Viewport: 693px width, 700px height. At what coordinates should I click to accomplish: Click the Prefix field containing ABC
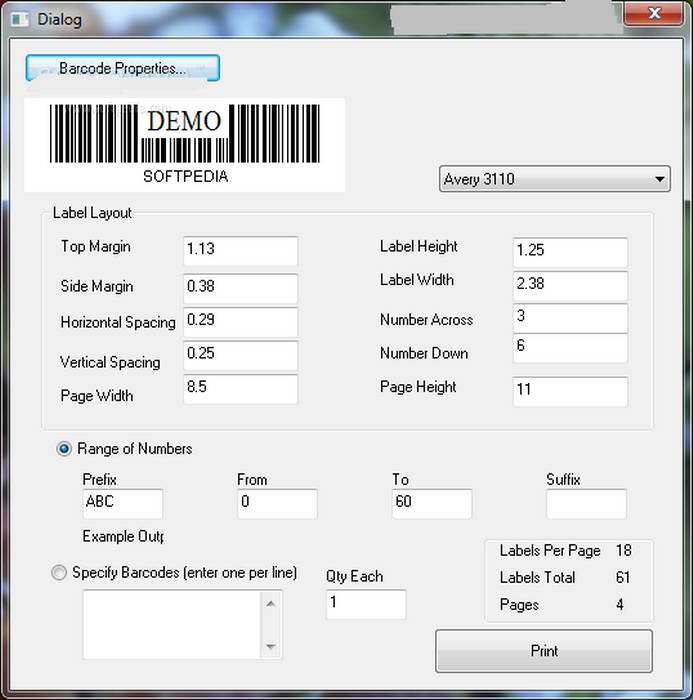[x=123, y=504]
